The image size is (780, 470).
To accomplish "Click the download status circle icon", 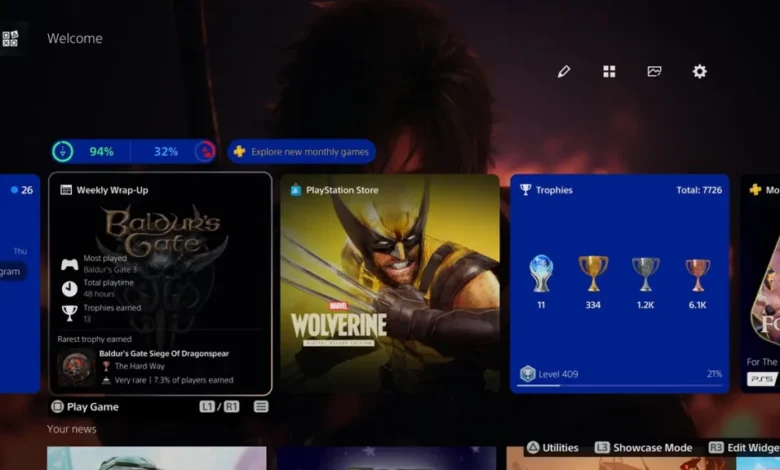I will coord(63,152).
